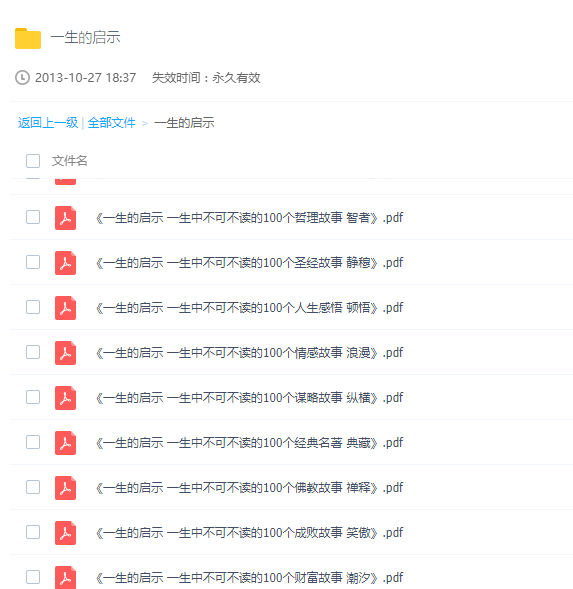
Task: Open file 100个情感故事 浪漫.pdf
Action: [249, 353]
